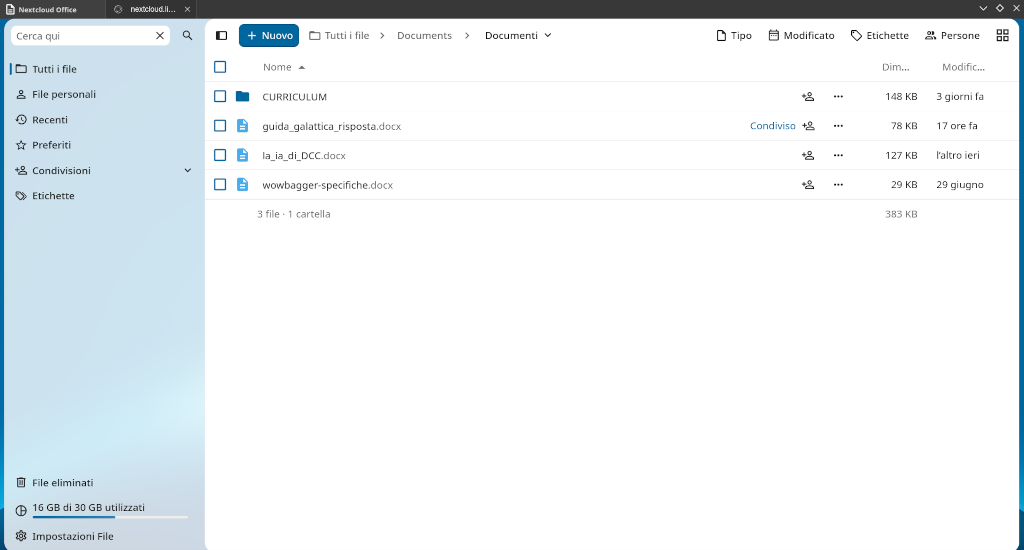The width and height of the screenshot is (1024, 550).
Task: Open share icon for guida_galattica_risposta.docx
Action: click(x=808, y=126)
